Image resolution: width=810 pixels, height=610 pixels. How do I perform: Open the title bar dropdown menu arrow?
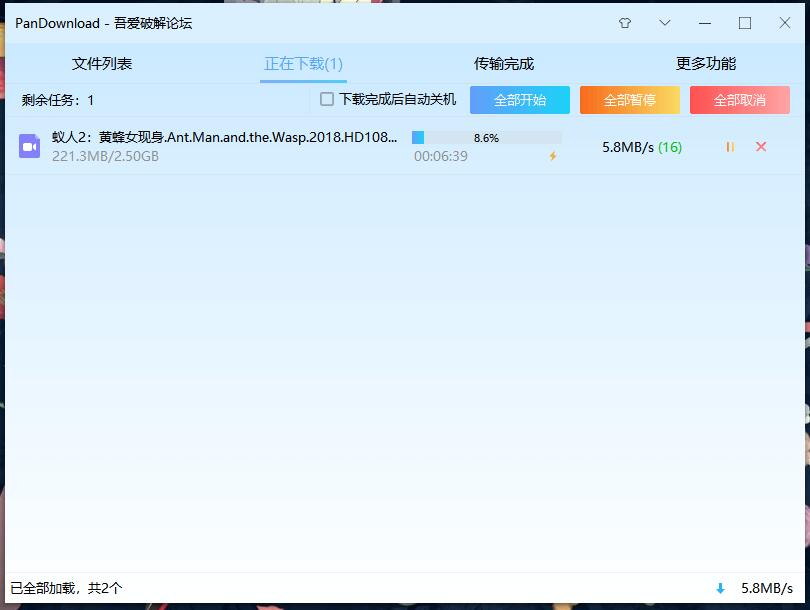click(x=665, y=23)
